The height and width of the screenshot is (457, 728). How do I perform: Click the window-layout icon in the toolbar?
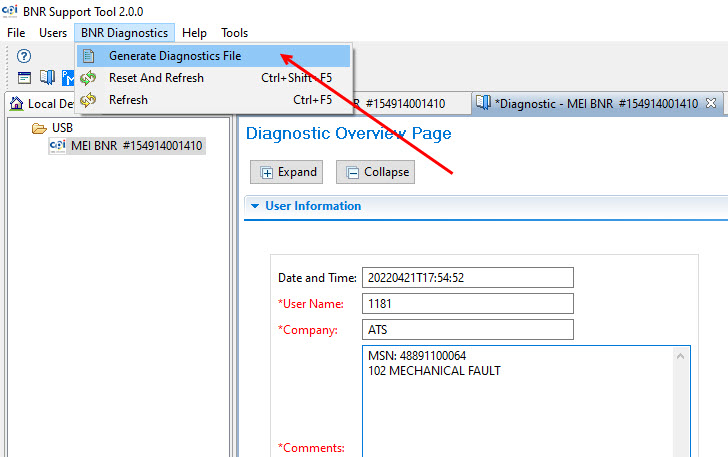coord(25,78)
